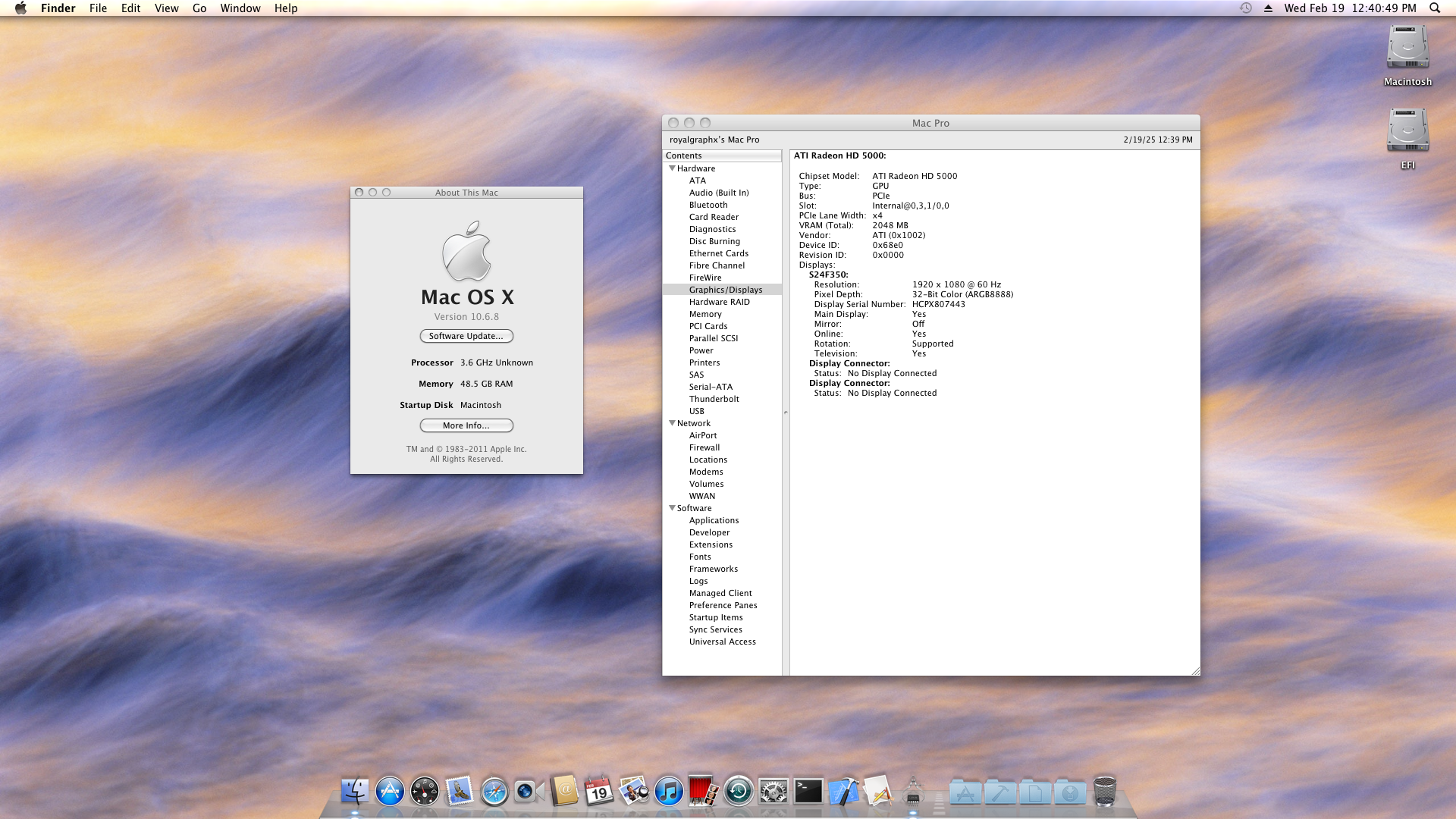Open Address Book in the Dock
Image resolution: width=1456 pixels, height=819 pixels.
tap(564, 792)
